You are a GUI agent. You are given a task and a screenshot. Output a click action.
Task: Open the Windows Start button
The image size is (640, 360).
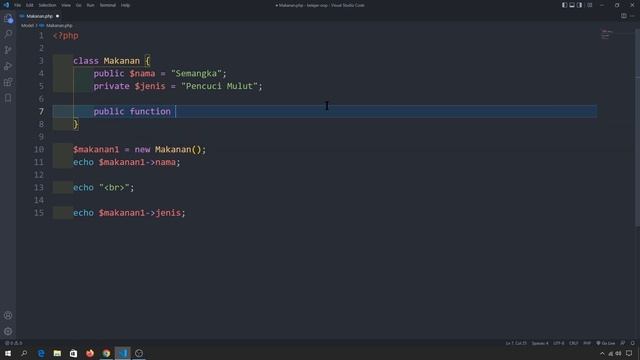(x=8, y=353)
